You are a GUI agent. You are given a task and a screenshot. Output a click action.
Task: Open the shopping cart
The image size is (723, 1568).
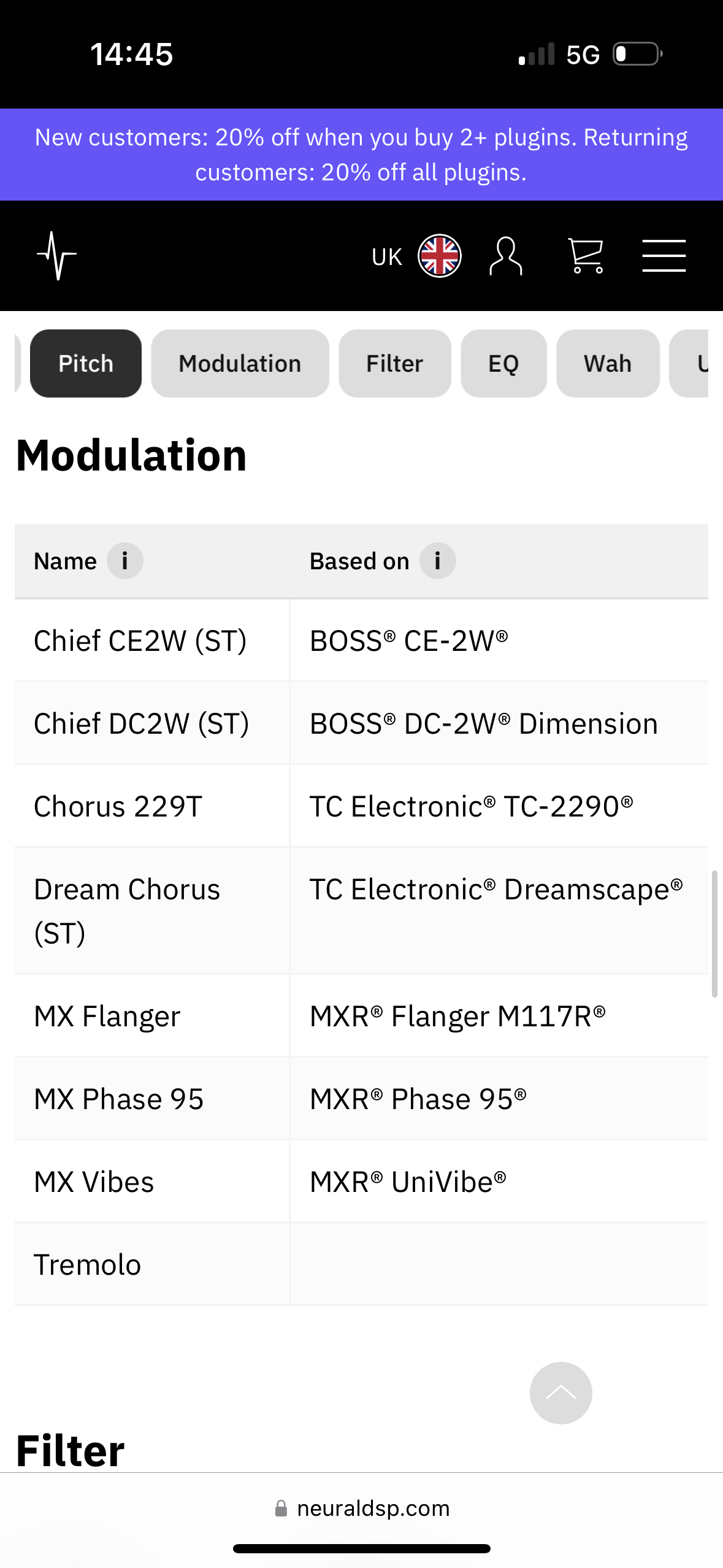(x=586, y=256)
